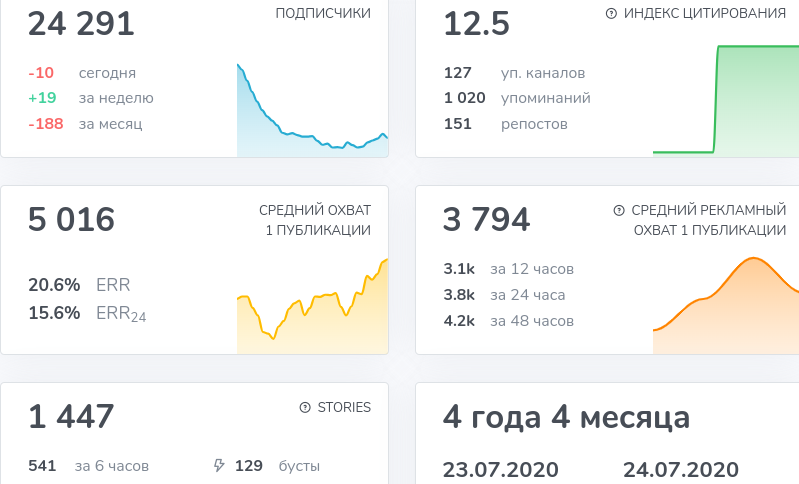Click the +19 за неделю value
The height and width of the screenshot is (484, 799).
pos(91,98)
